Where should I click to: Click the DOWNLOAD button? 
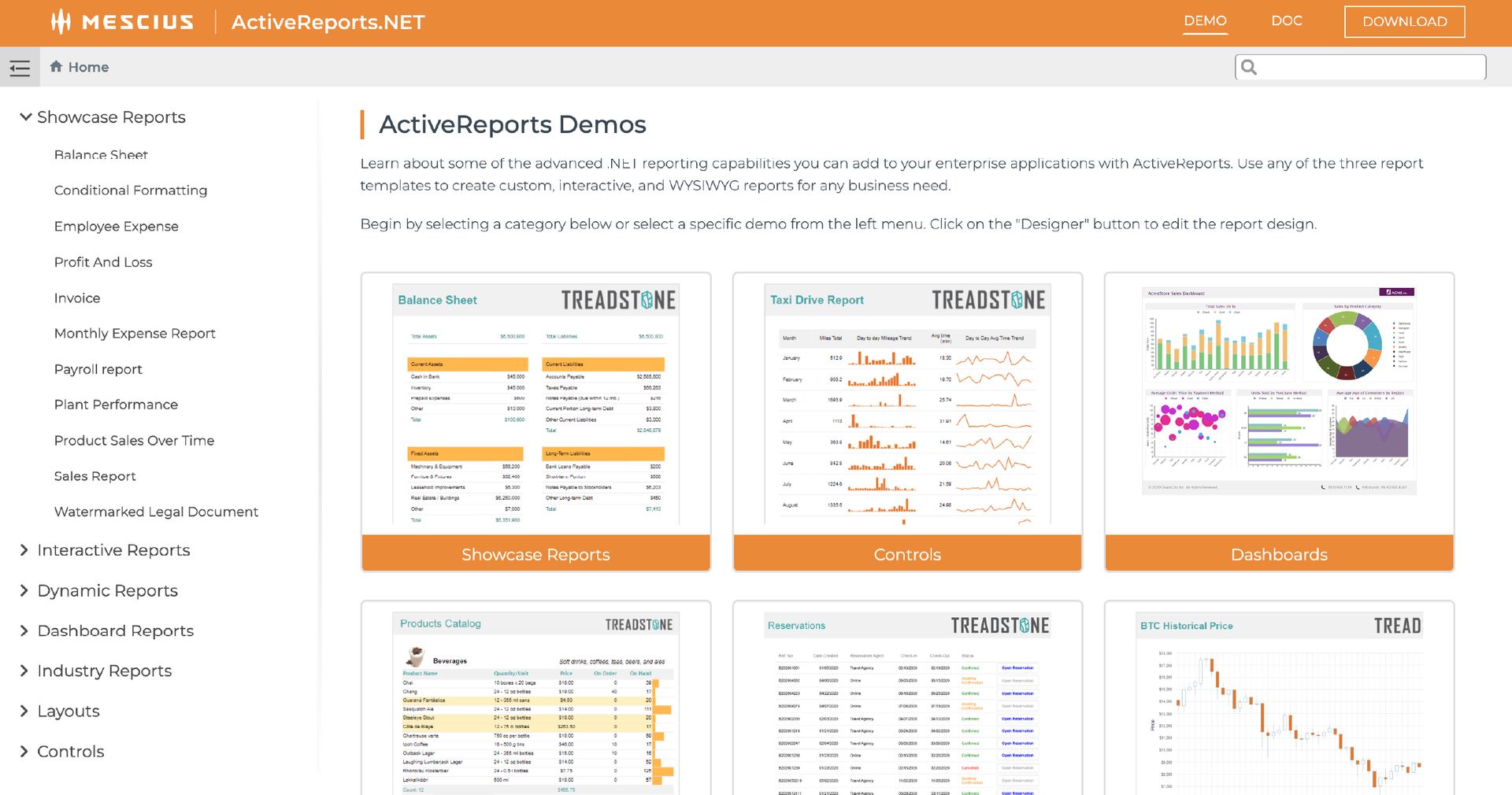pos(1404,21)
